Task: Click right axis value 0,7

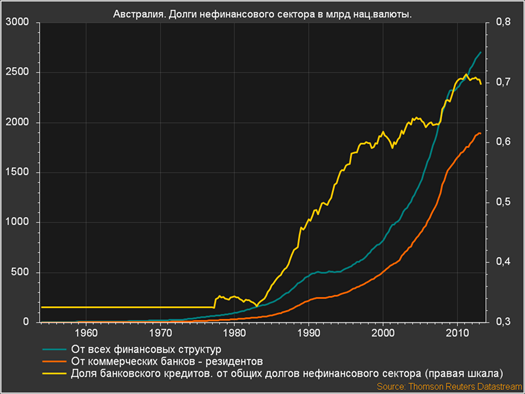Action: [503, 82]
